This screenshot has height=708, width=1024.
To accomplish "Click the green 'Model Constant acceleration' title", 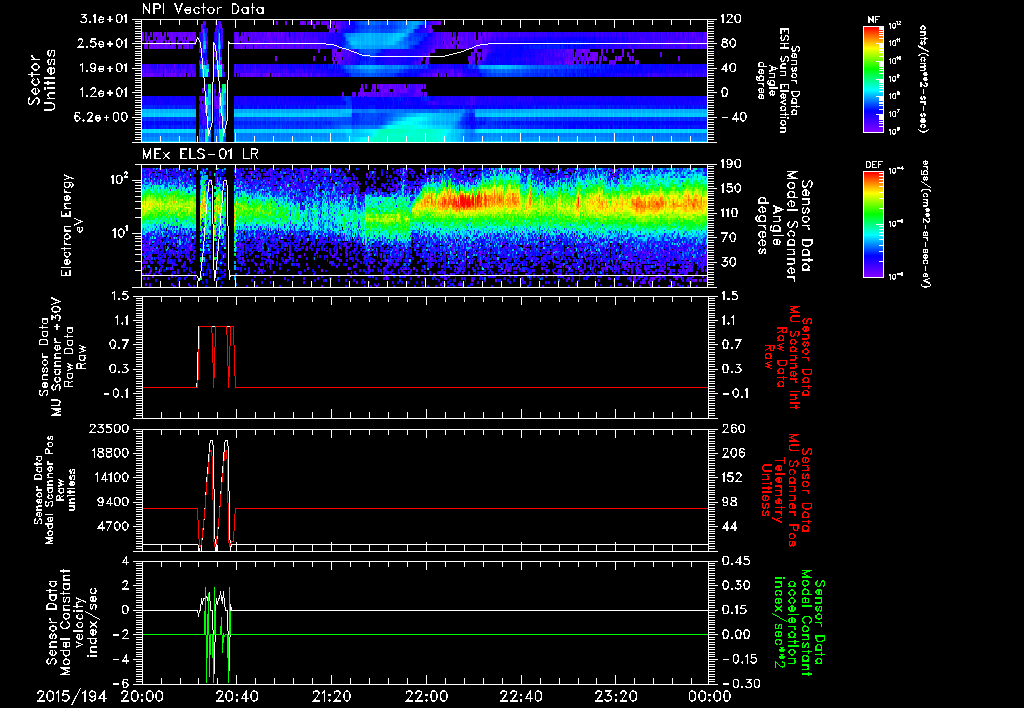I will pos(799,620).
